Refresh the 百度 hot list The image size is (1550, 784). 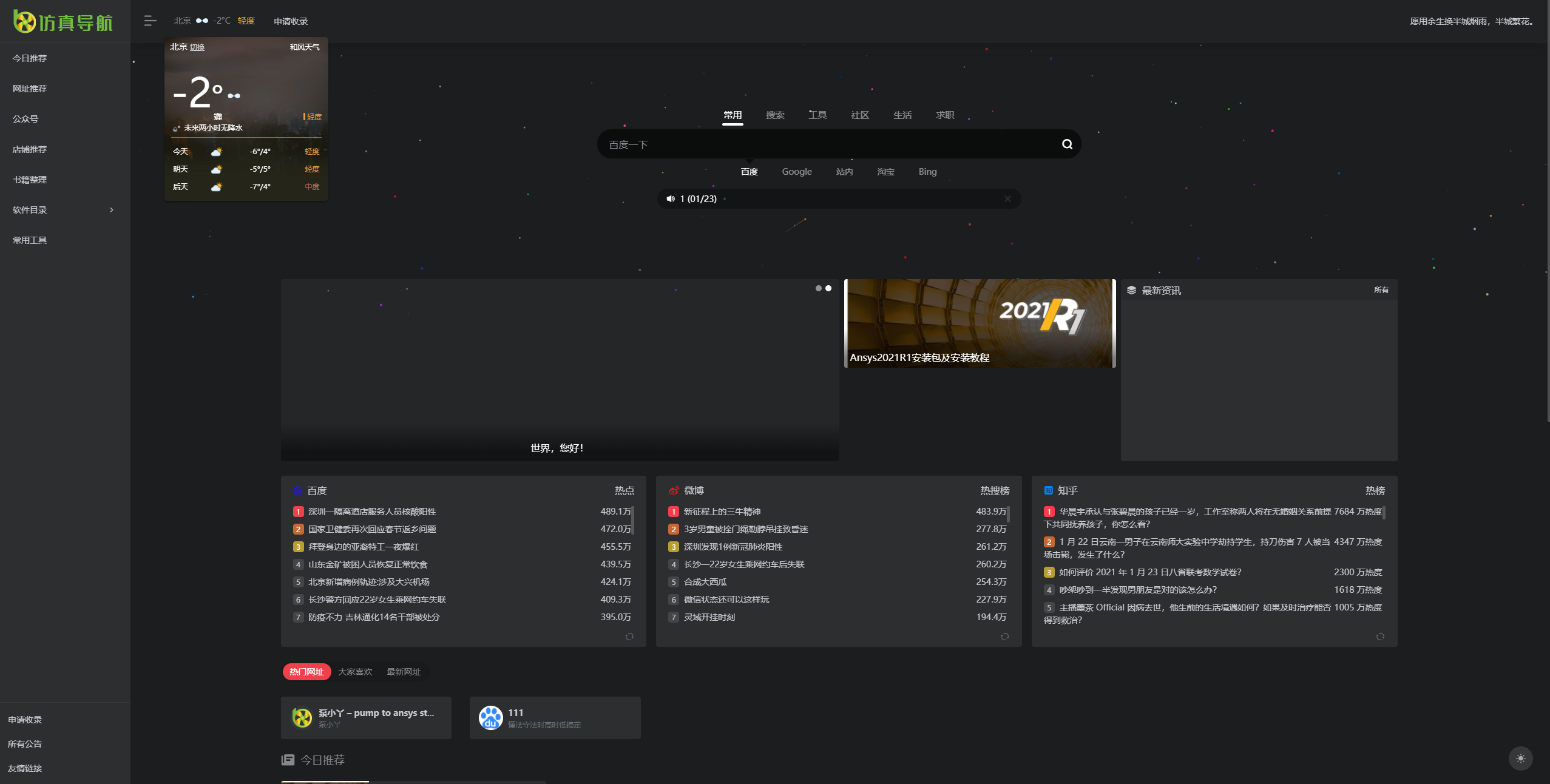click(x=629, y=637)
